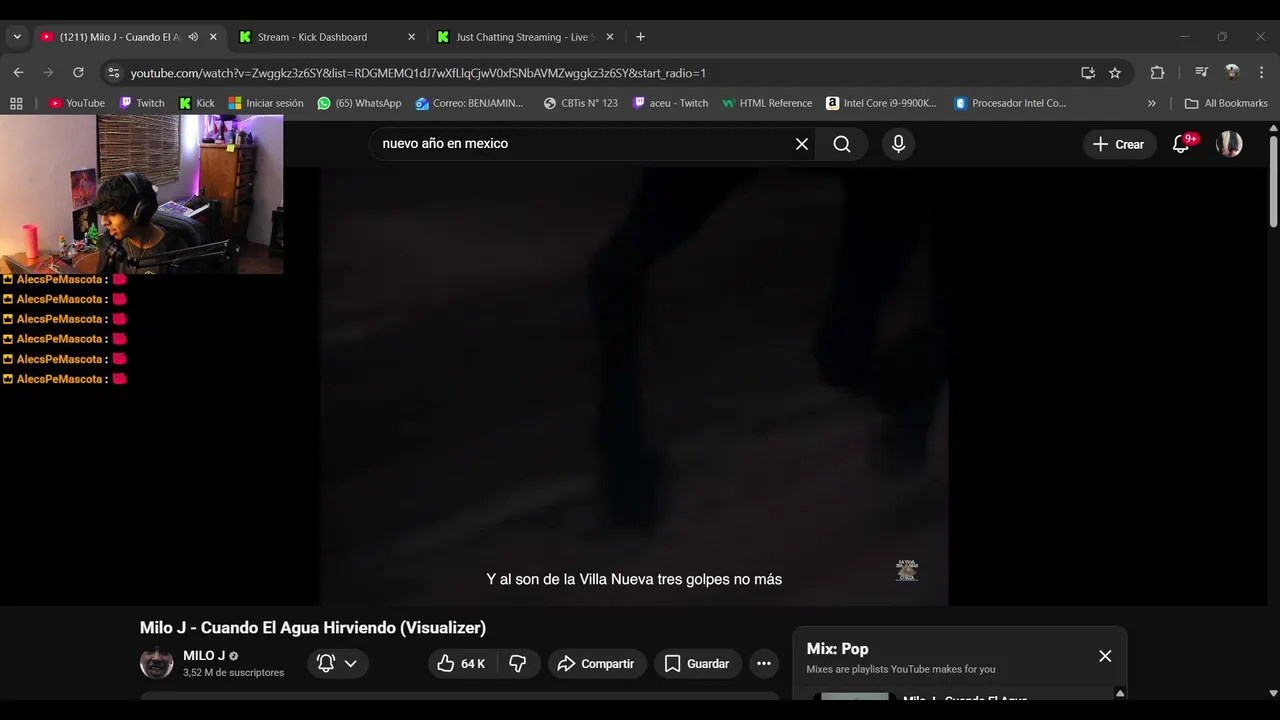Start voice search with the microphone
This screenshot has width=1280, height=720.
898,144
